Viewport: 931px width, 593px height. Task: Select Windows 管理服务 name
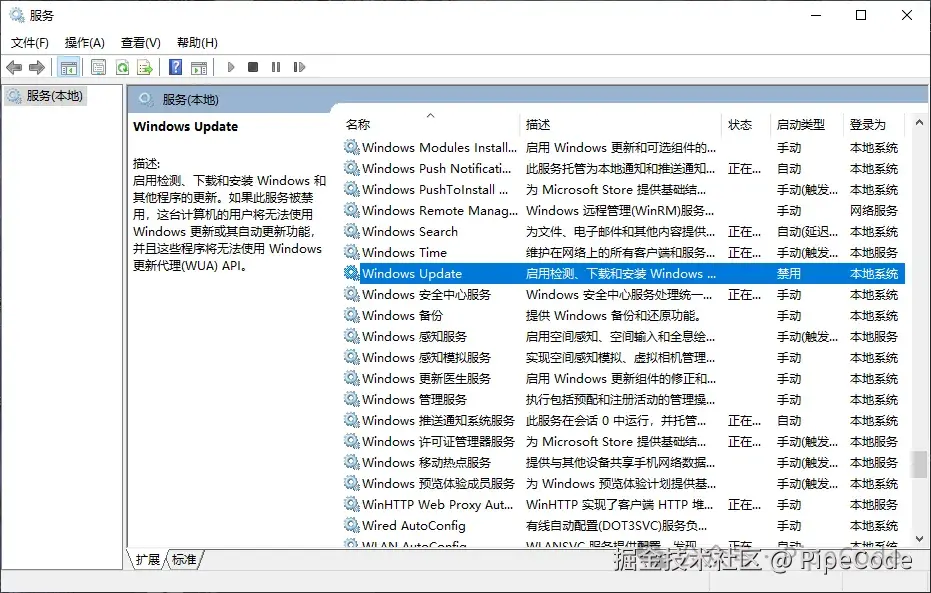coord(414,399)
